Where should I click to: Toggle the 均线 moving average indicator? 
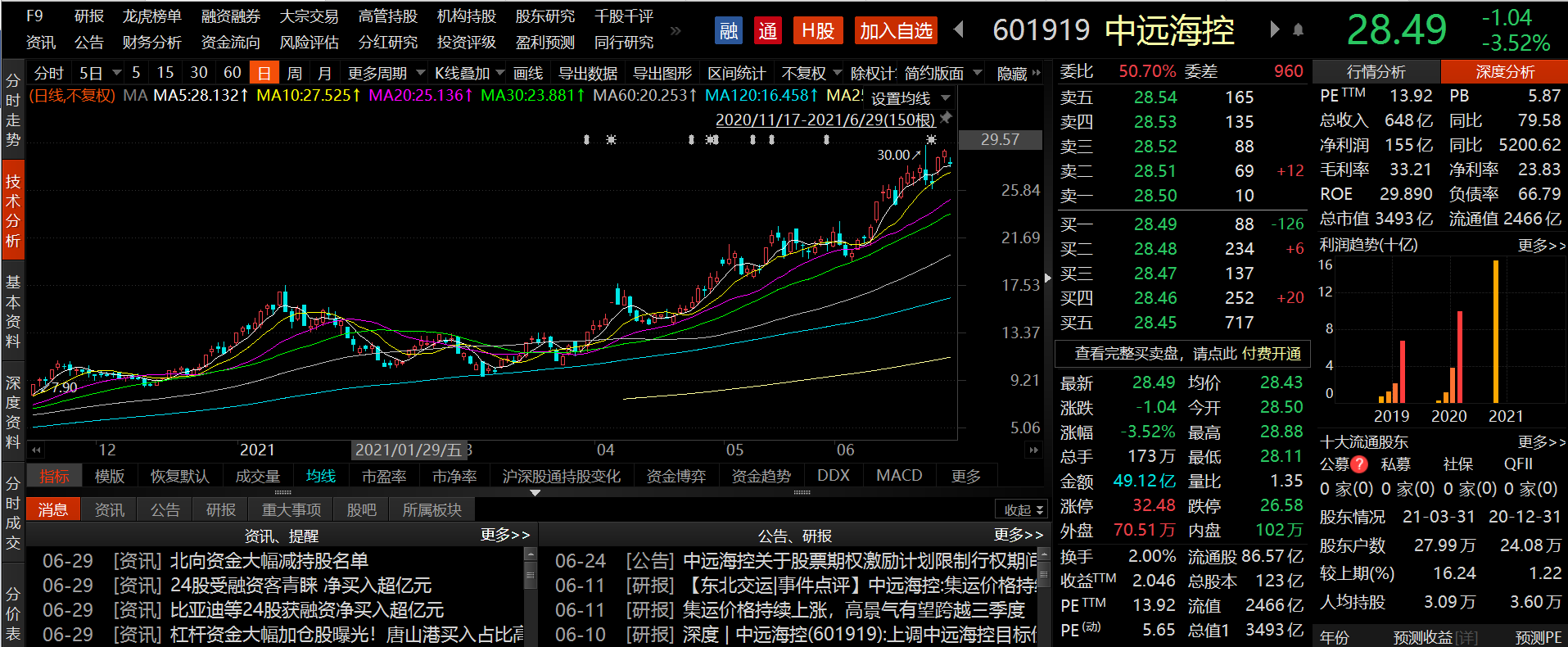pos(320,476)
